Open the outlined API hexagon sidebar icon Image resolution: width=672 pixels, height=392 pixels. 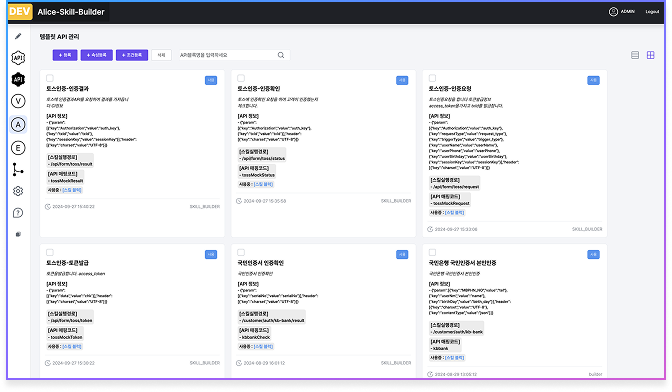(x=18, y=57)
